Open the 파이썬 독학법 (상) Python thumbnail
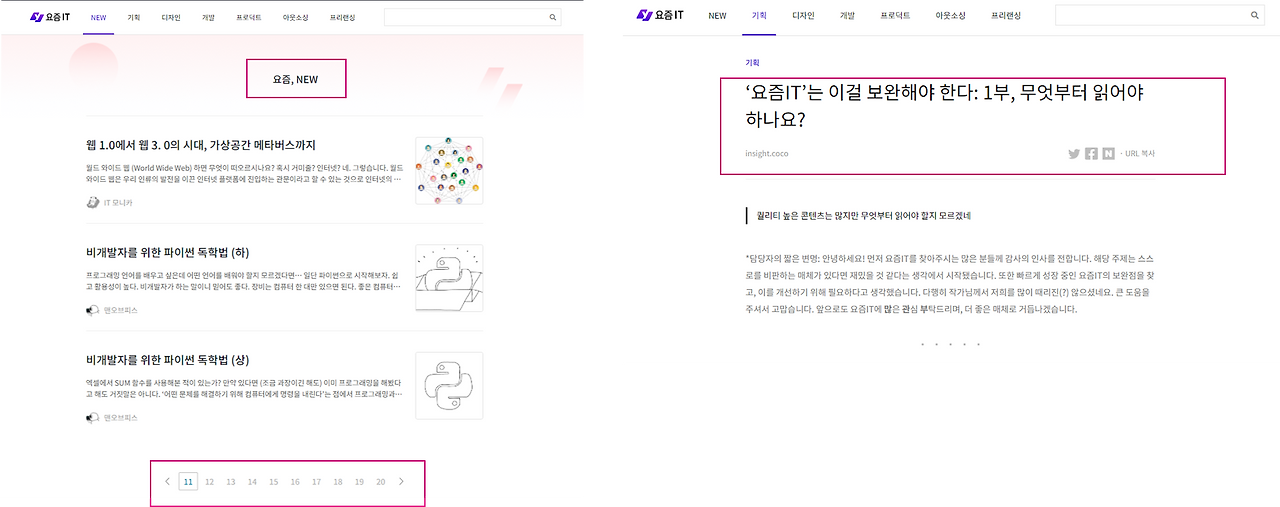1280x507 pixels. coord(449,386)
